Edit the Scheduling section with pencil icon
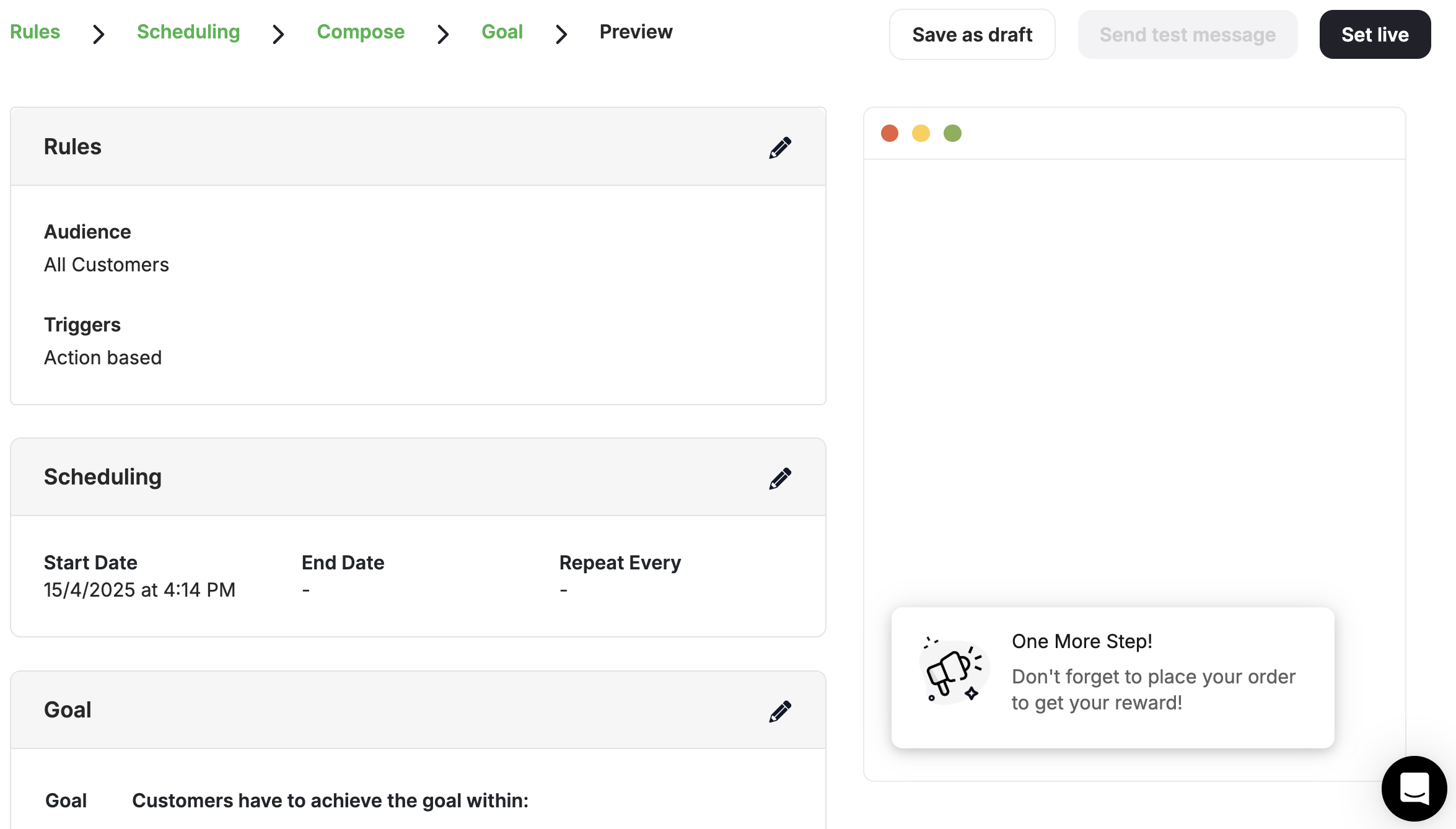The width and height of the screenshot is (1456, 829). [780, 477]
